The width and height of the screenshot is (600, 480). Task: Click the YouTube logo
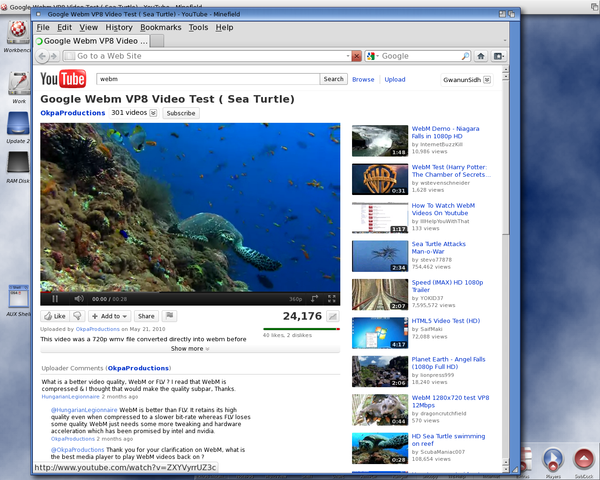coord(63,79)
